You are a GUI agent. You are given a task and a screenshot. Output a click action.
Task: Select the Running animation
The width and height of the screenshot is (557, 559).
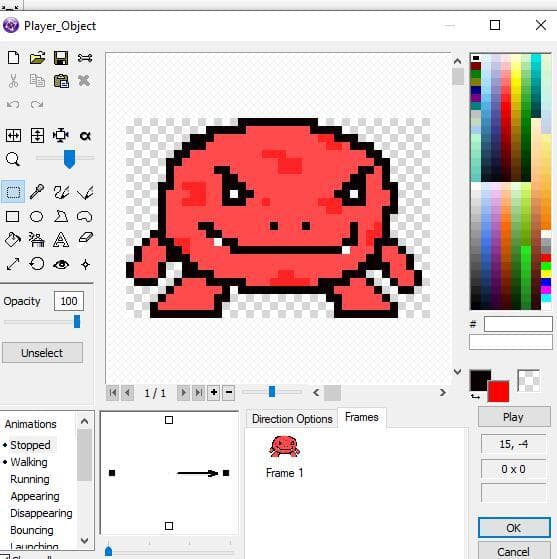coord(30,479)
